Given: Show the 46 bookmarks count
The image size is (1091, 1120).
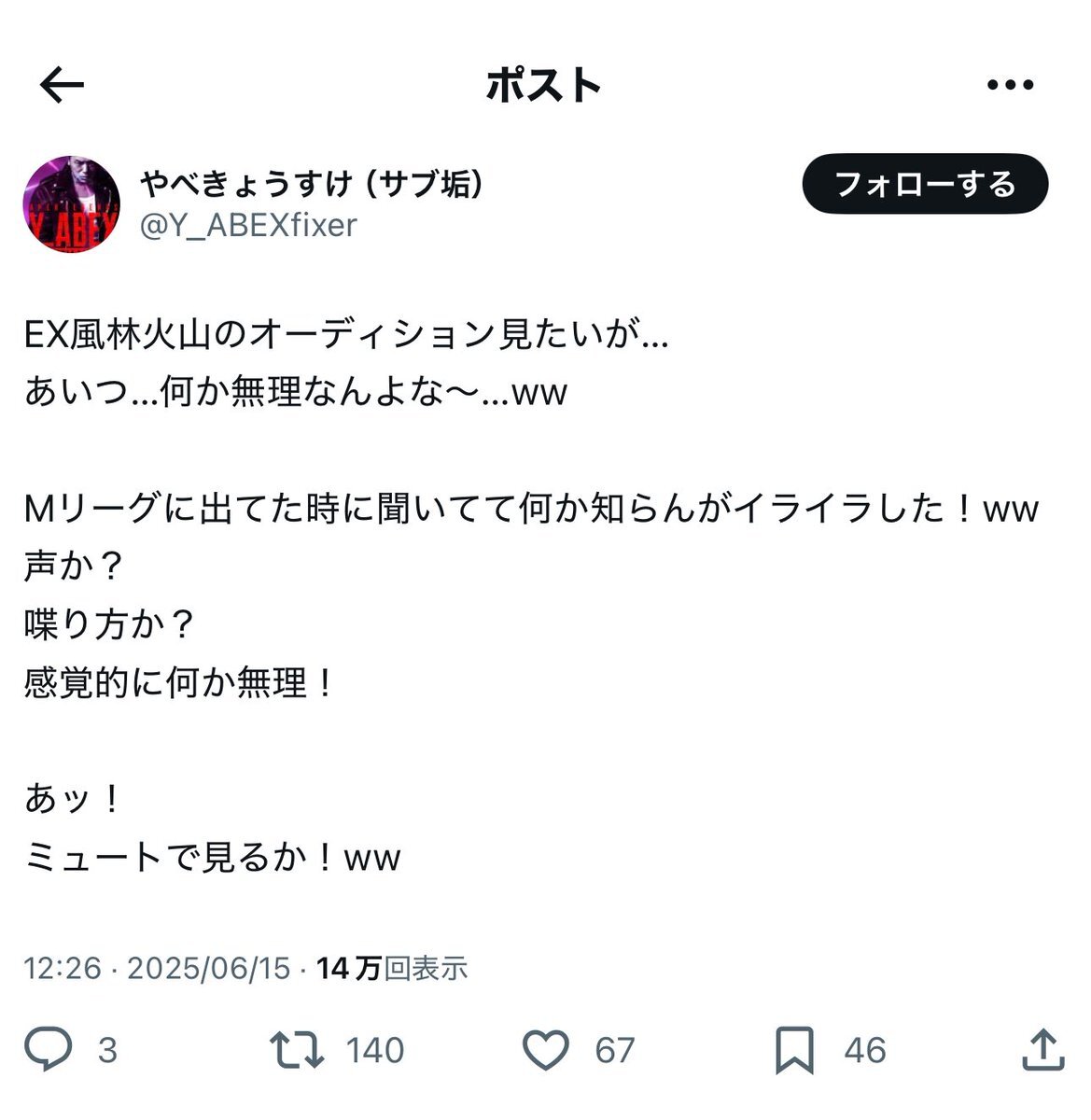Looking at the screenshot, I should tap(865, 1050).
